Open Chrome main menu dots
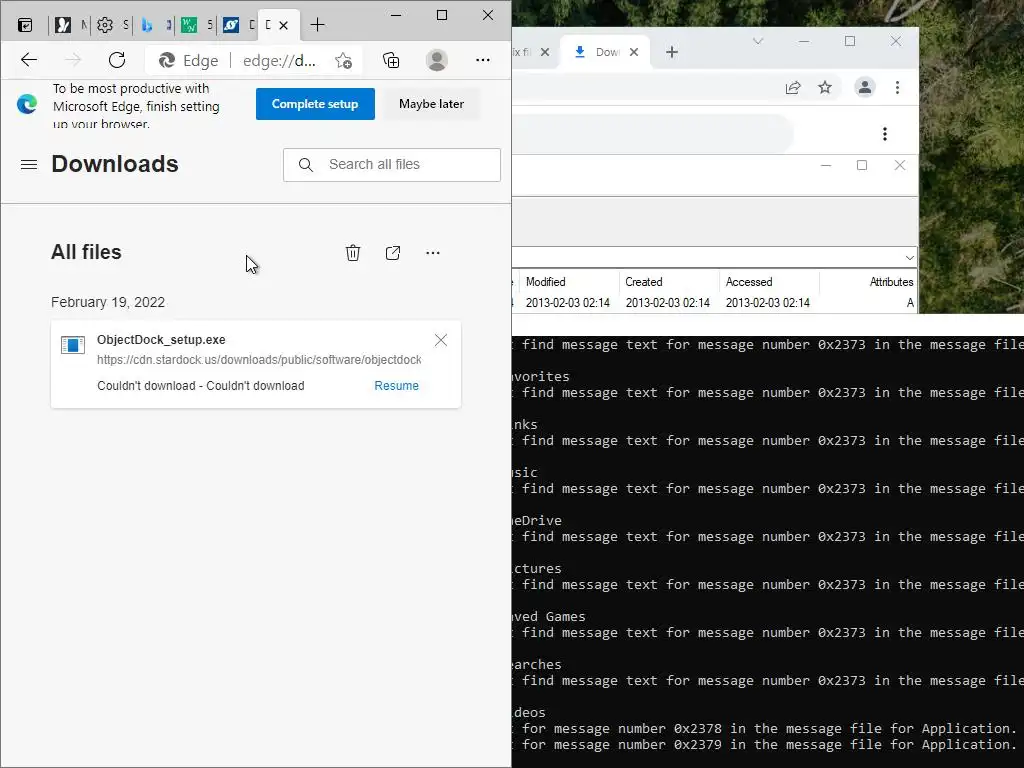 pyautogui.click(x=897, y=88)
